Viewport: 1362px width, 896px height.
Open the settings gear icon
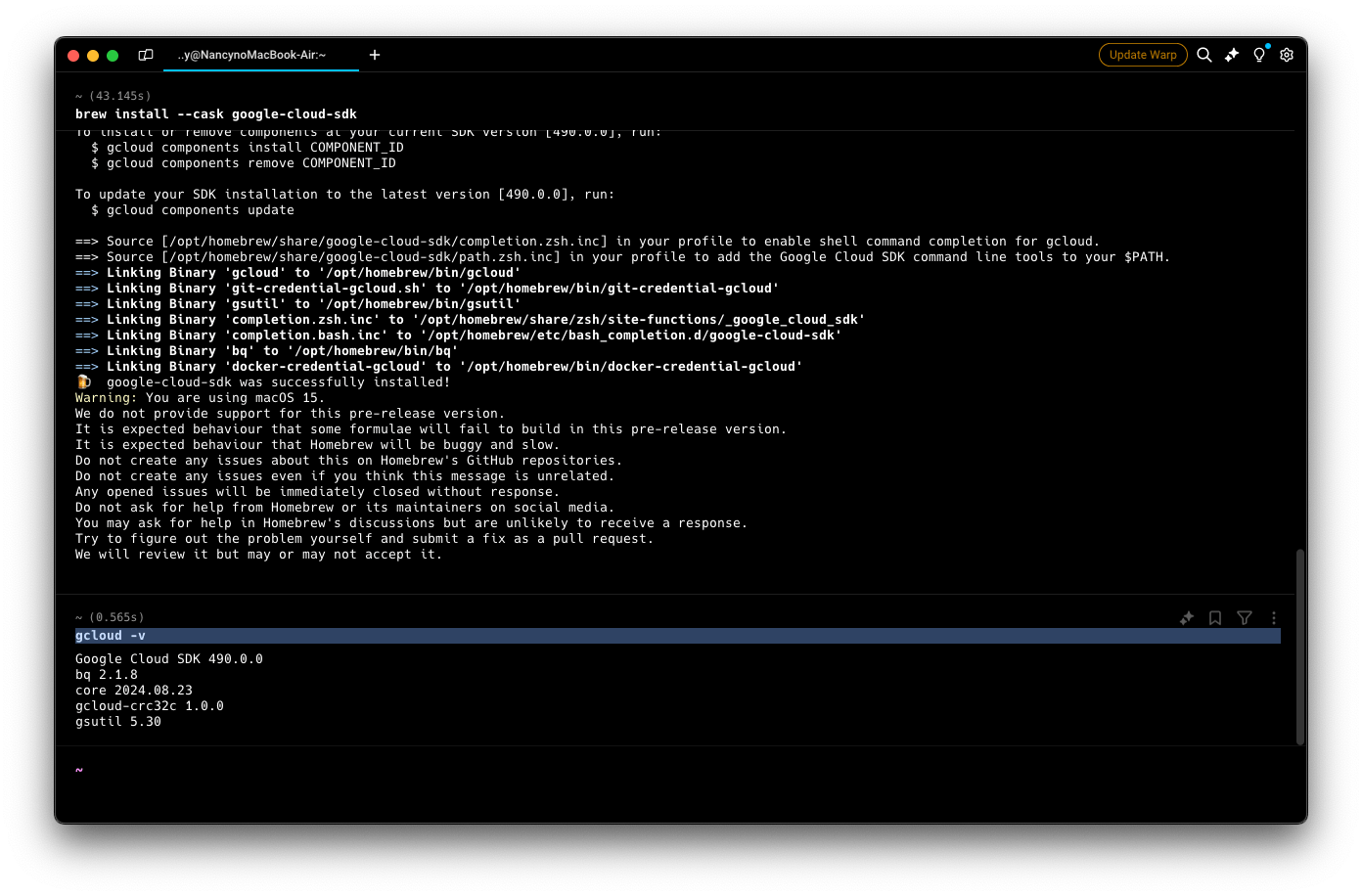pyautogui.click(x=1287, y=55)
